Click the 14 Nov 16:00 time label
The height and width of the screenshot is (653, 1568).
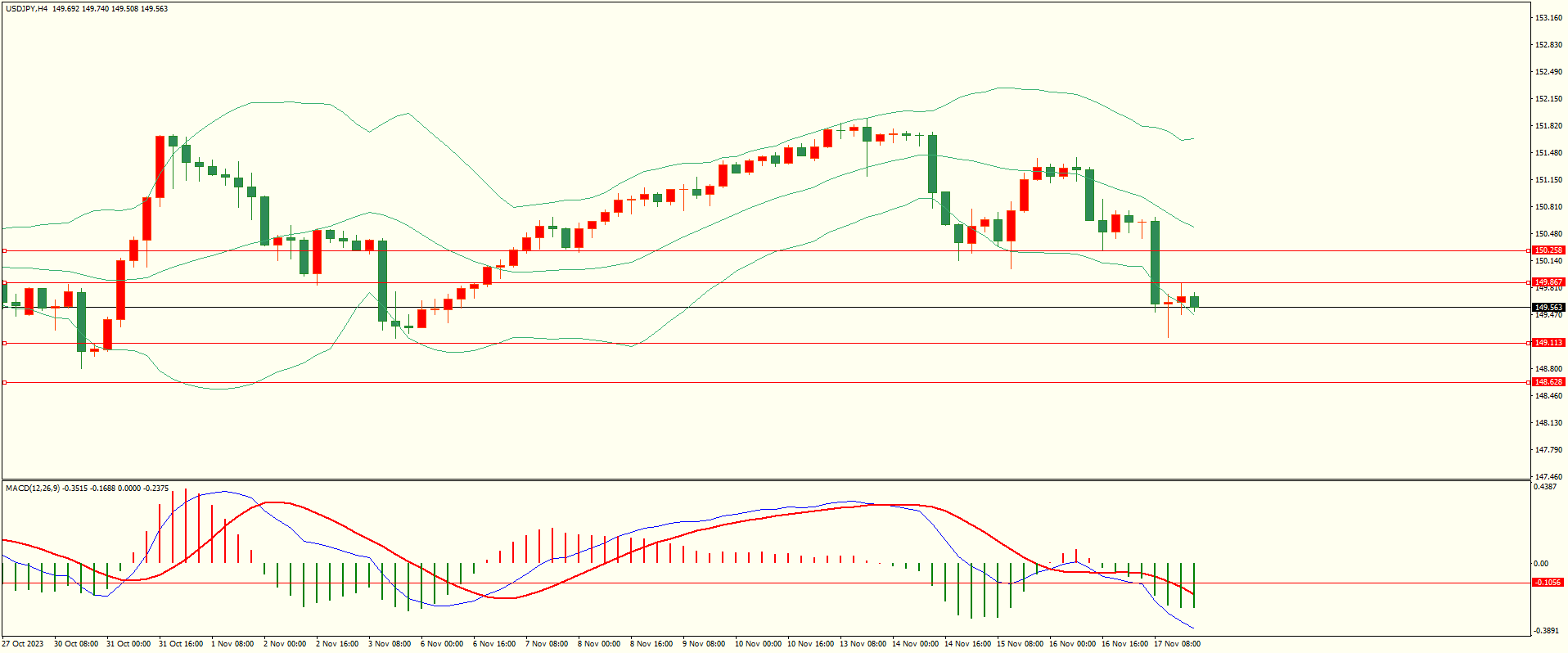pos(968,644)
